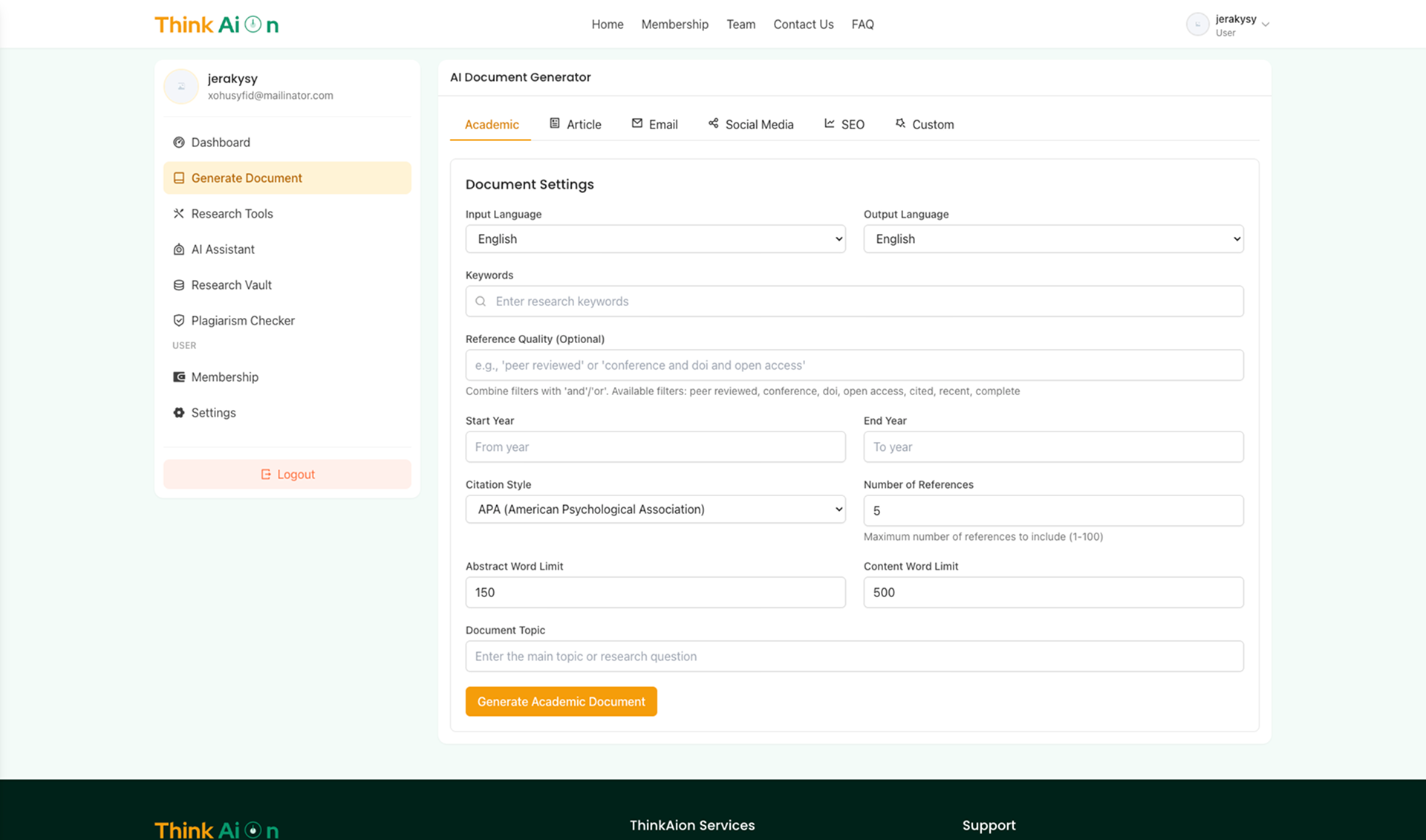Screen dimensions: 1426x840
Task: Open Settings via the gear icon
Action: pyautogui.click(x=178, y=412)
